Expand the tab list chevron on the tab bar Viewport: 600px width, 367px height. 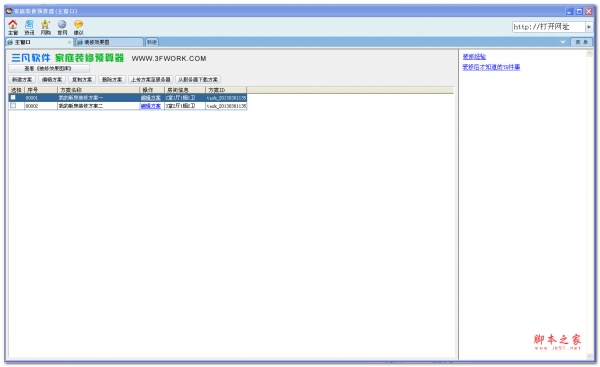click(x=562, y=42)
